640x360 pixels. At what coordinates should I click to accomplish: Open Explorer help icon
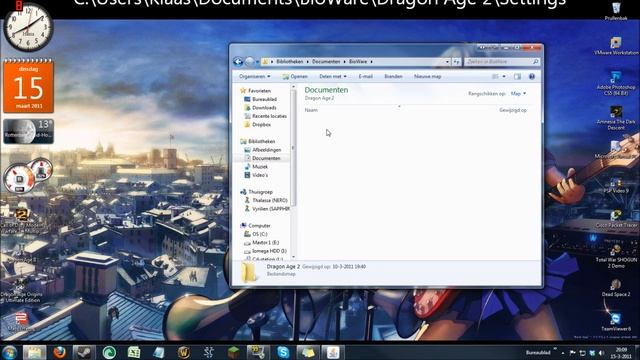coord(531,77)
